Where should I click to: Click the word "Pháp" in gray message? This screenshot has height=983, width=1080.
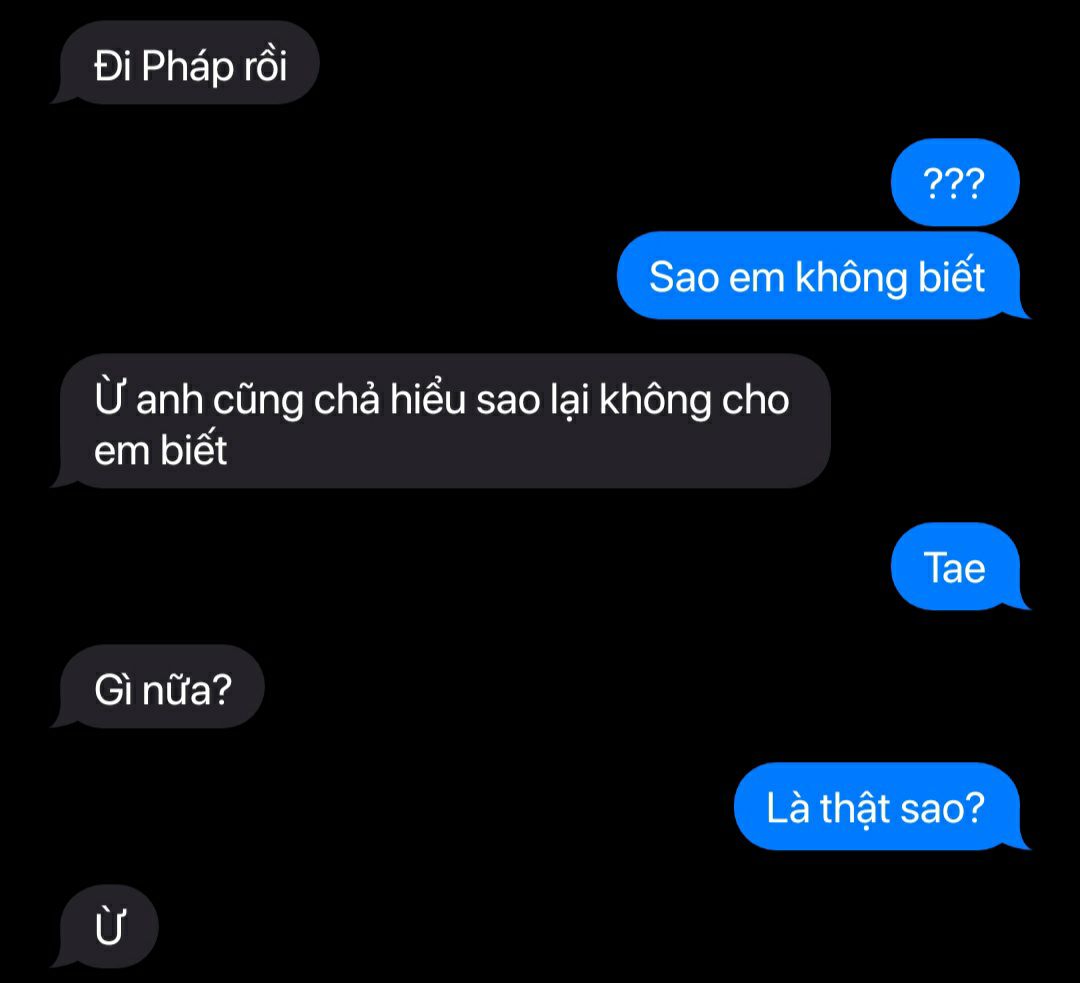click(188, 68)
